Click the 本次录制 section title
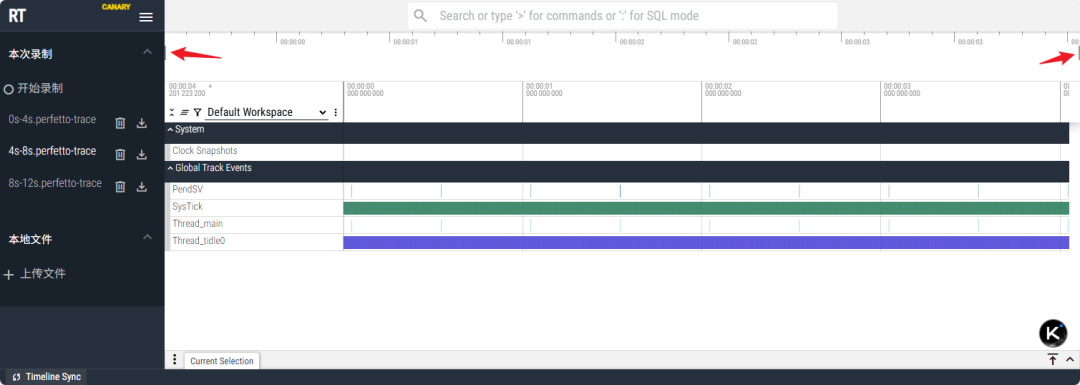Image resolution: width=1080 pixels, height=385 pixels. 30,53
